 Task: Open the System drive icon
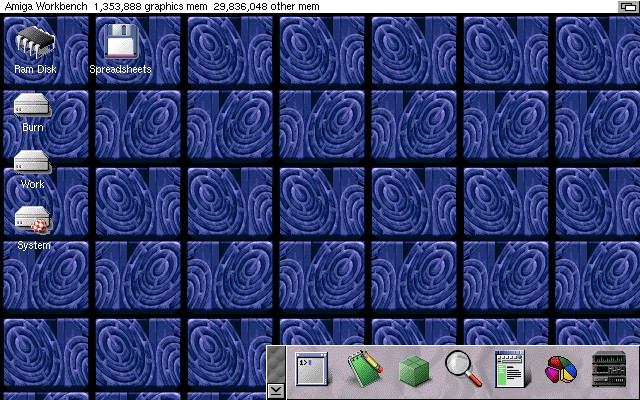click(x=32, y=219)
